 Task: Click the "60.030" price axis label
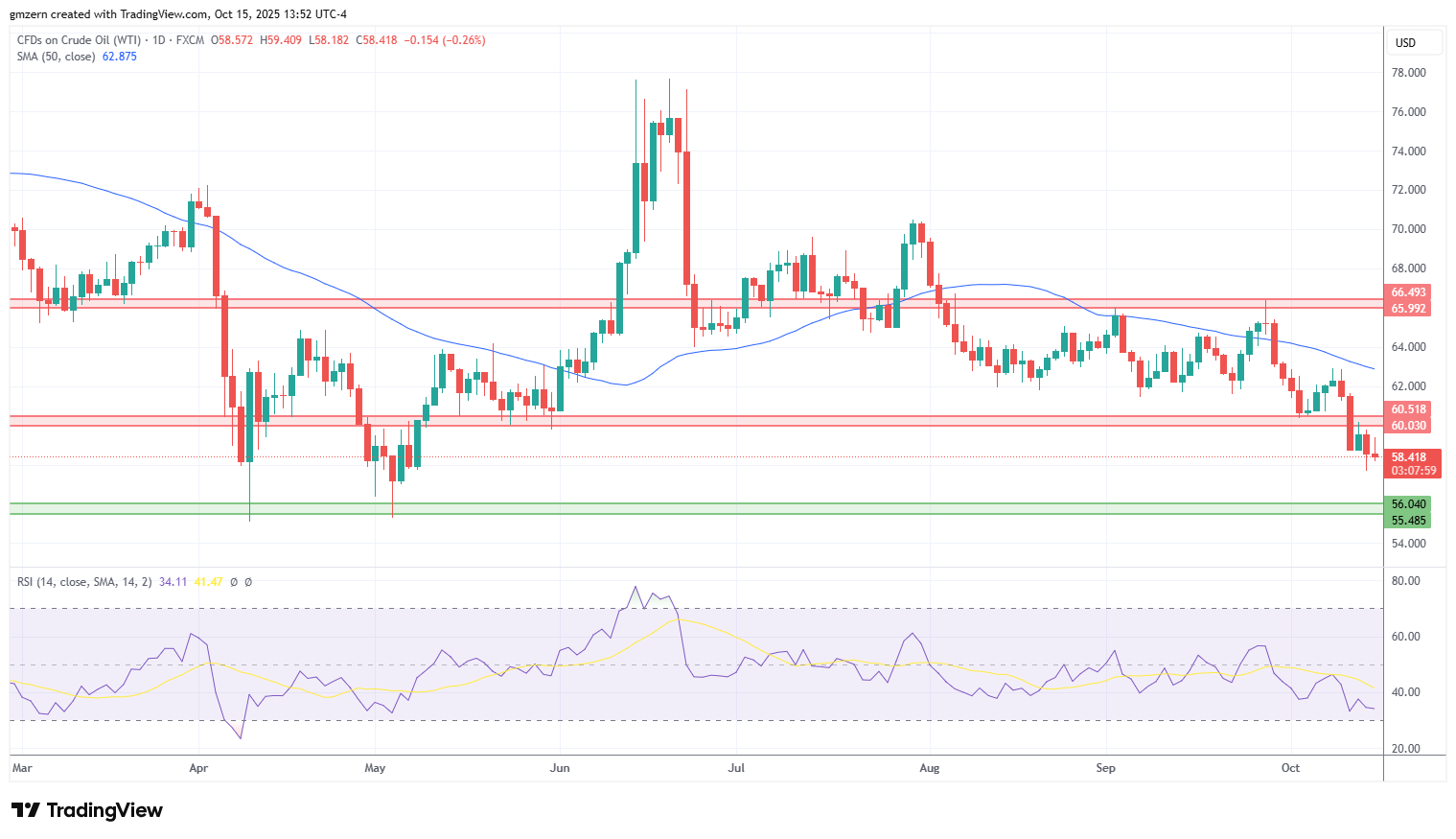1408,426
